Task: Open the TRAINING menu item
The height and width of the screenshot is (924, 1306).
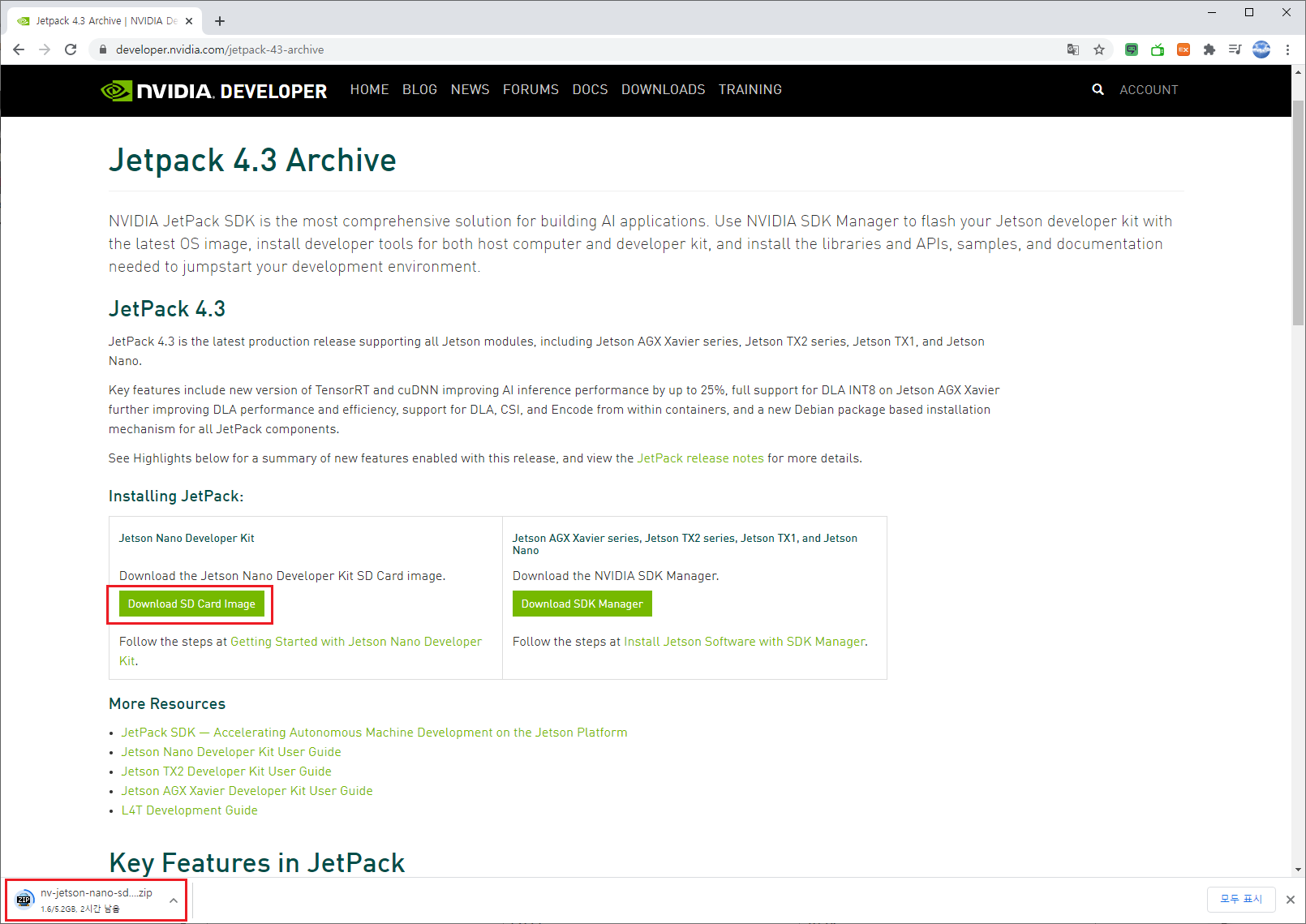Action: point(750,89)
